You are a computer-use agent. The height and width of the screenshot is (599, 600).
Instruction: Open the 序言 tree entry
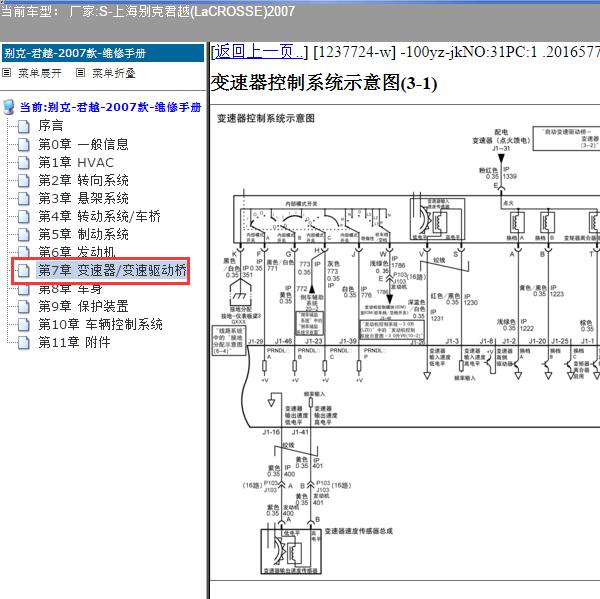51,126
